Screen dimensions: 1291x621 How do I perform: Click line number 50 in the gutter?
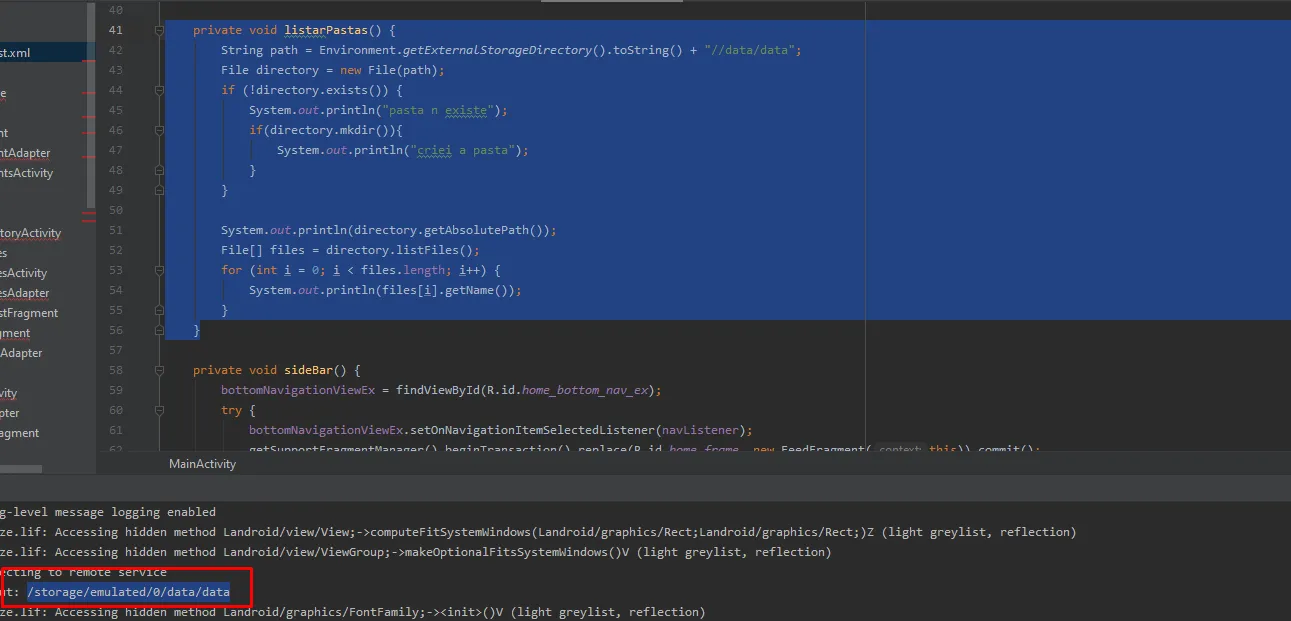click(114, 210)
